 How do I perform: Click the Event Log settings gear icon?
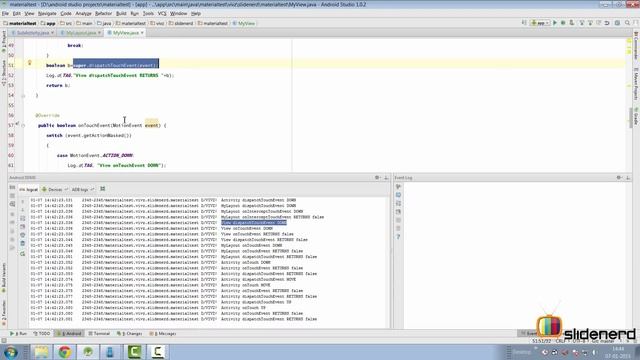619,178
